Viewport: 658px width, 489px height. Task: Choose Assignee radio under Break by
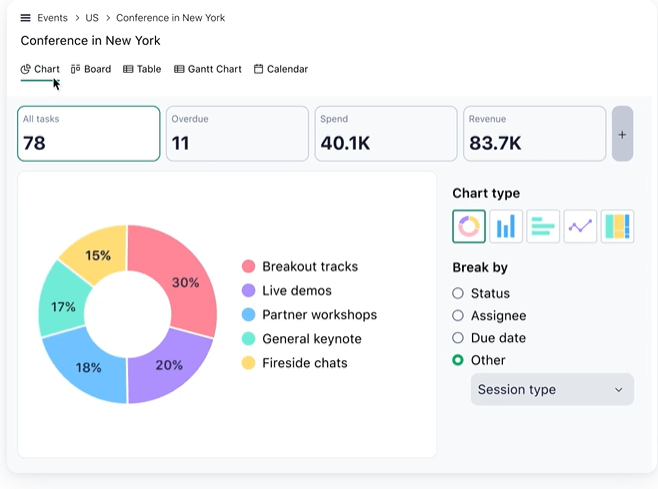(458, 315)
